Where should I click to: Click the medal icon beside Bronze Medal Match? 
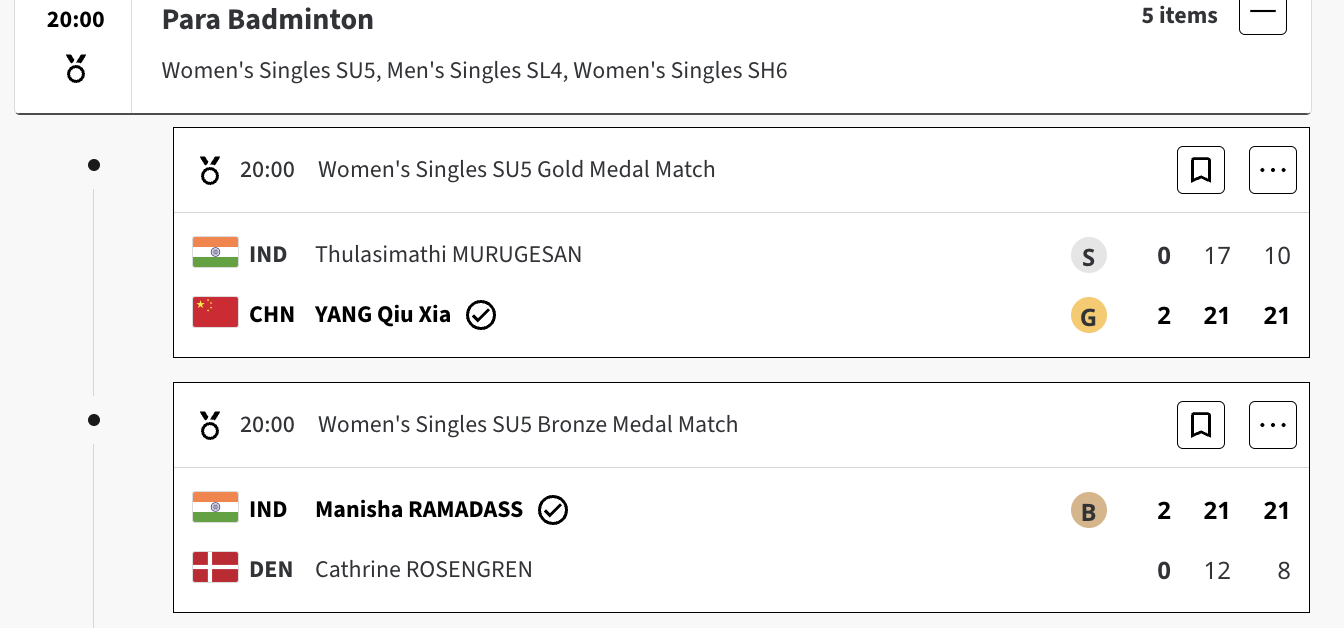[210, 425]
